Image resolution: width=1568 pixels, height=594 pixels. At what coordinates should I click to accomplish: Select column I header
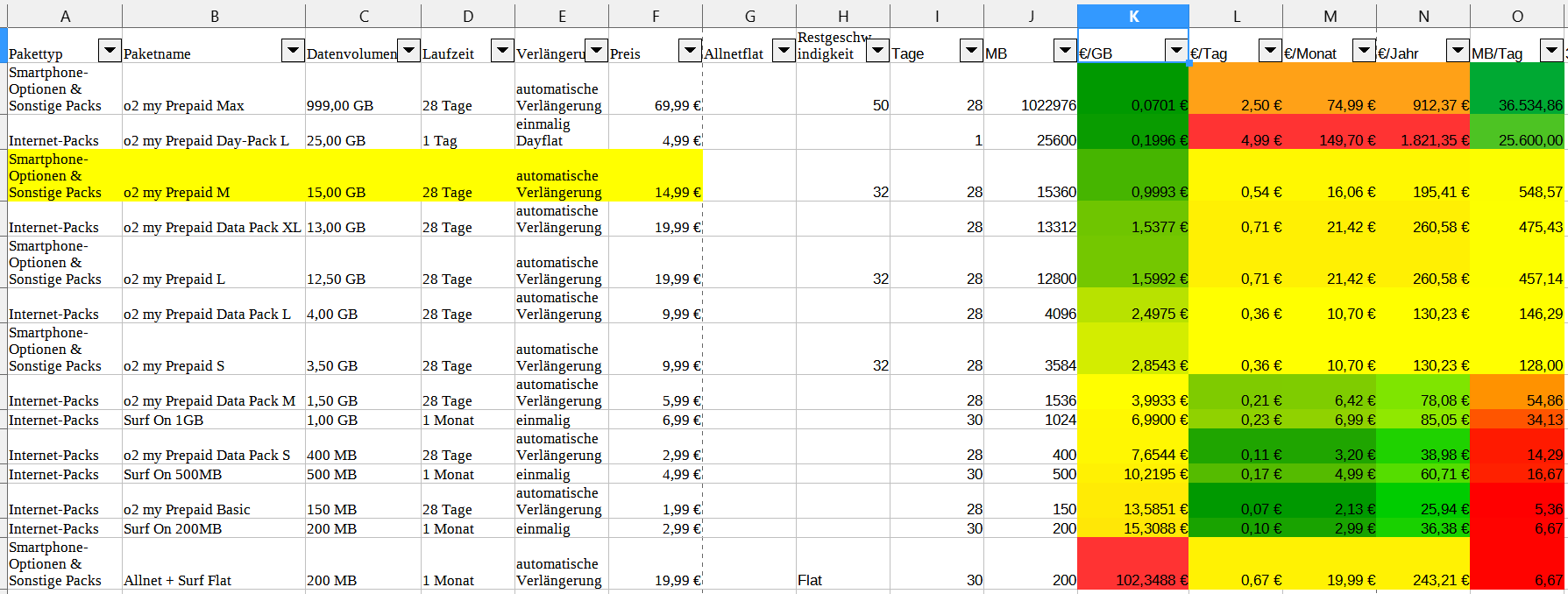(937, 16)
